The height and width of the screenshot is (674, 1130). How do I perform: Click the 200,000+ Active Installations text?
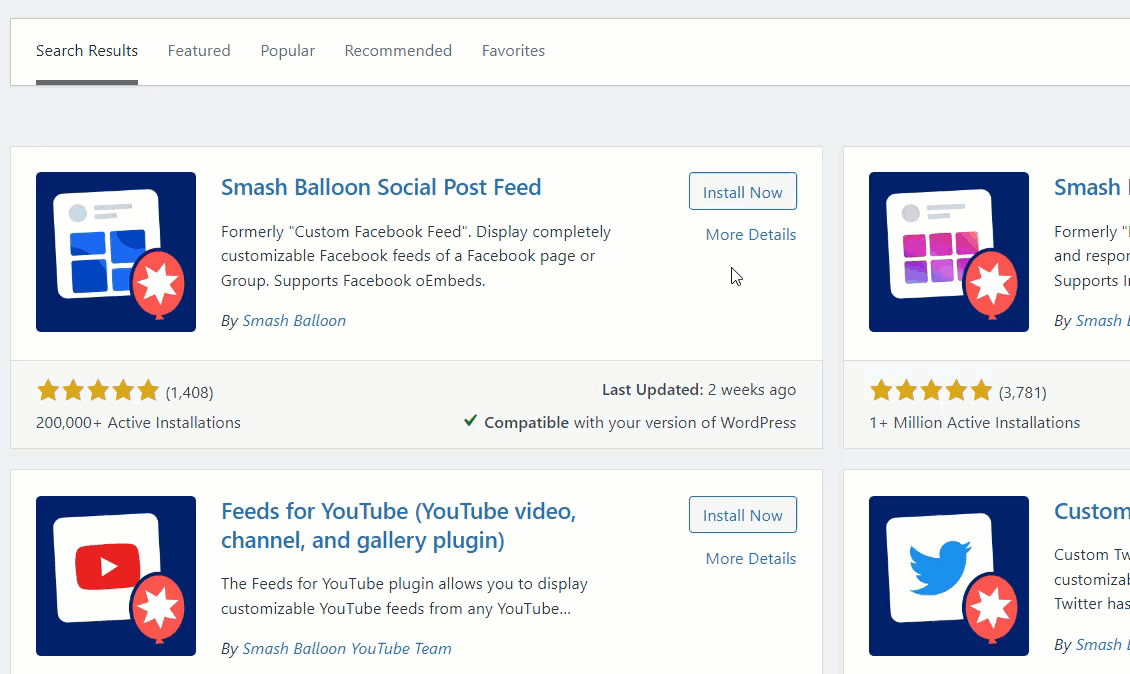point(138,422)
